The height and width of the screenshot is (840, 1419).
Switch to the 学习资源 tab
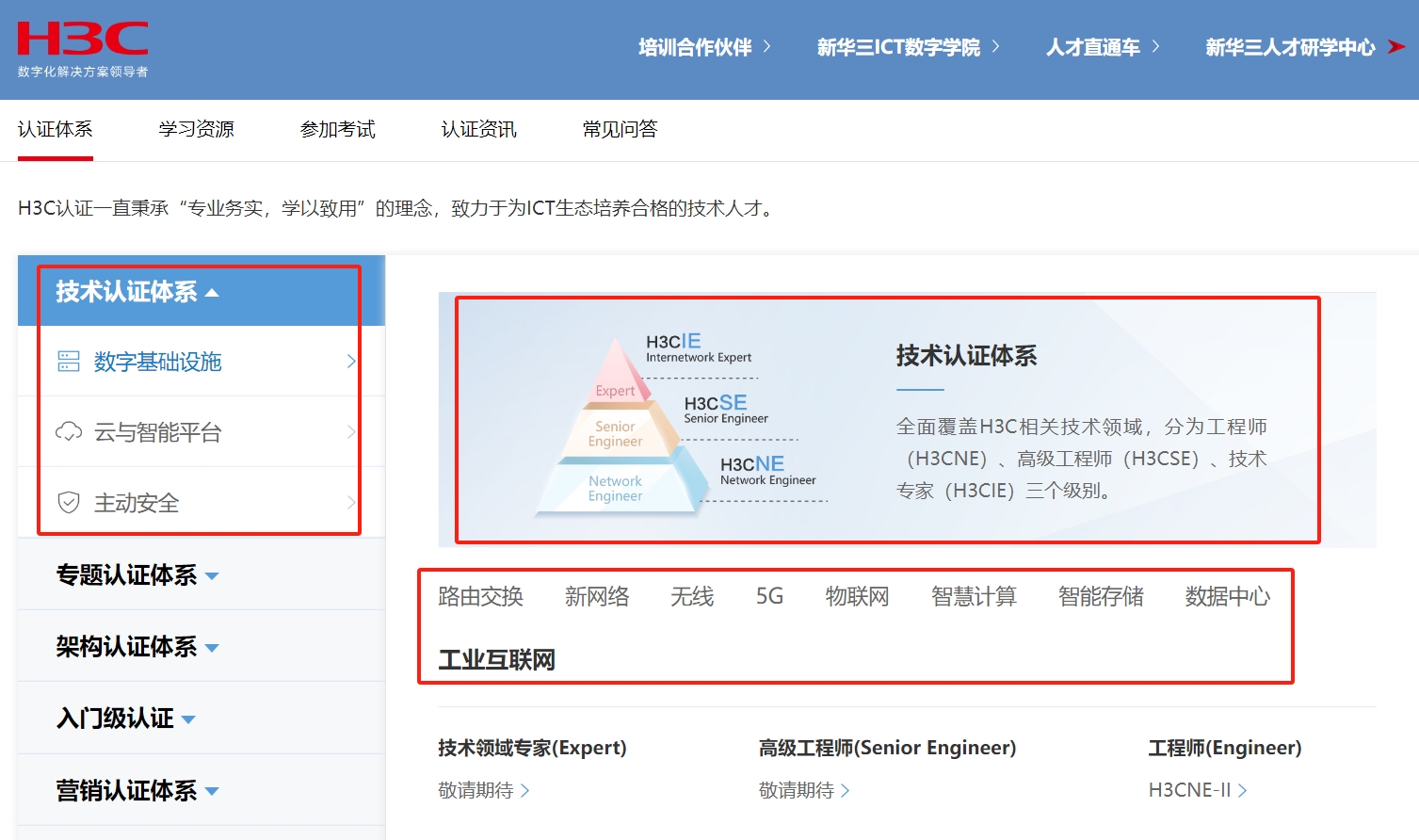197,130
